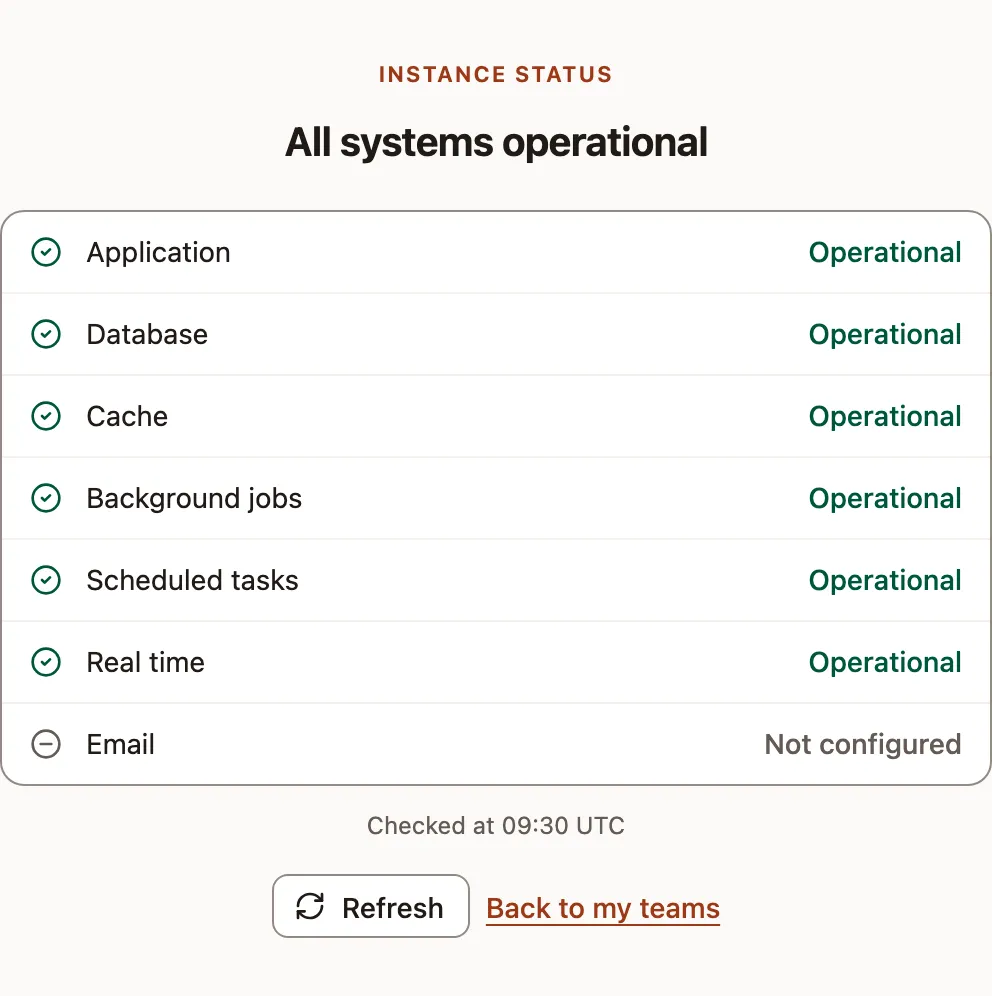Click the Email not-configured minus icon
Image resolution: width=992 pixels, height=996 pixels.
pos(46,744)
